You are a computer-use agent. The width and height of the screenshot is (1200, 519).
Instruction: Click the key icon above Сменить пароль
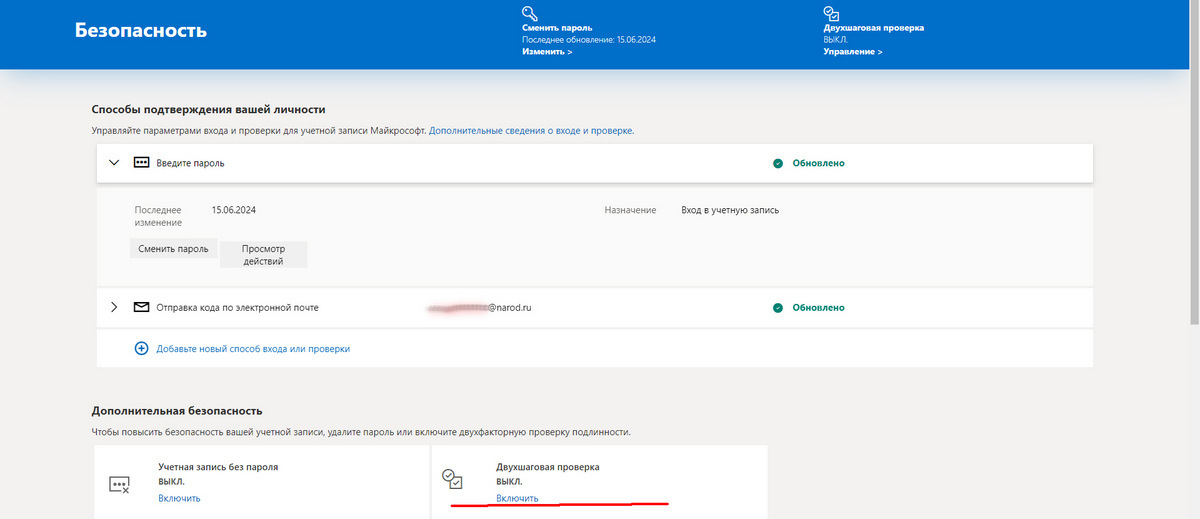pyautogui.click(x=530, y=13)
